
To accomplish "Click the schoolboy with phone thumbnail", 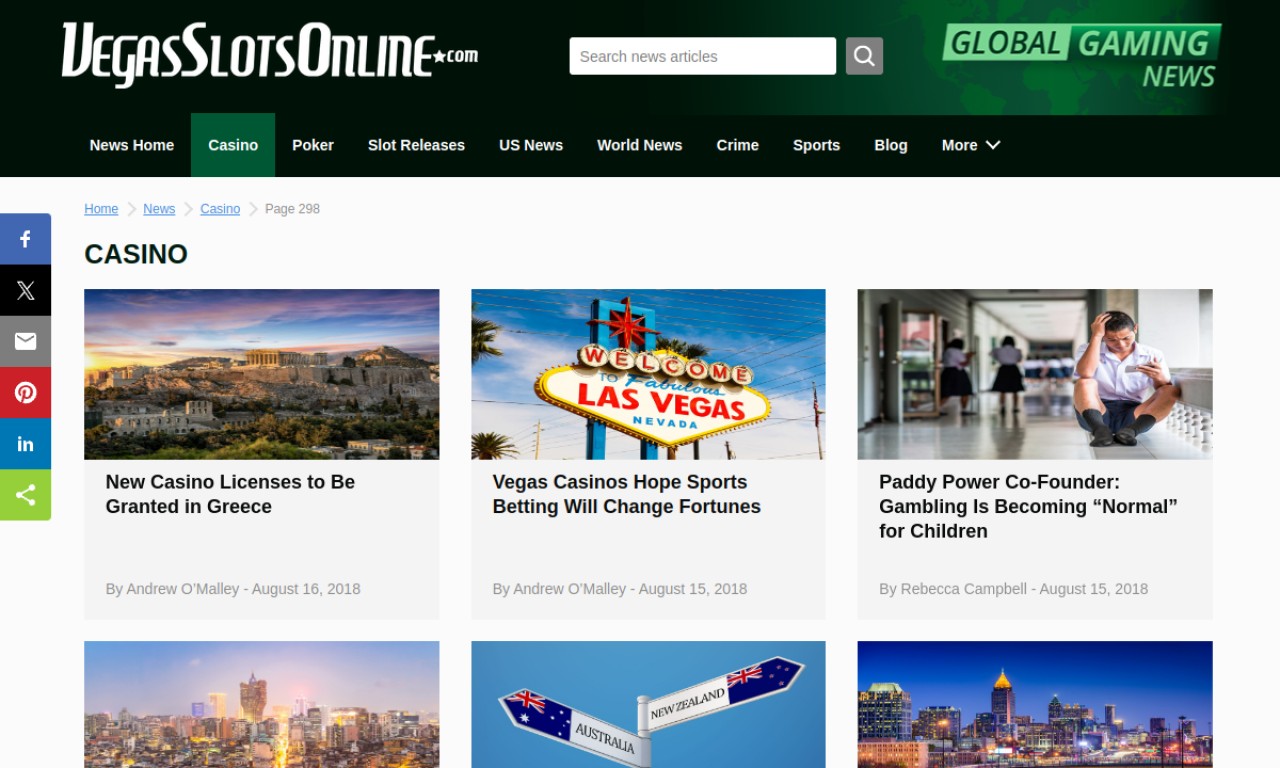I will point(1035,374).
